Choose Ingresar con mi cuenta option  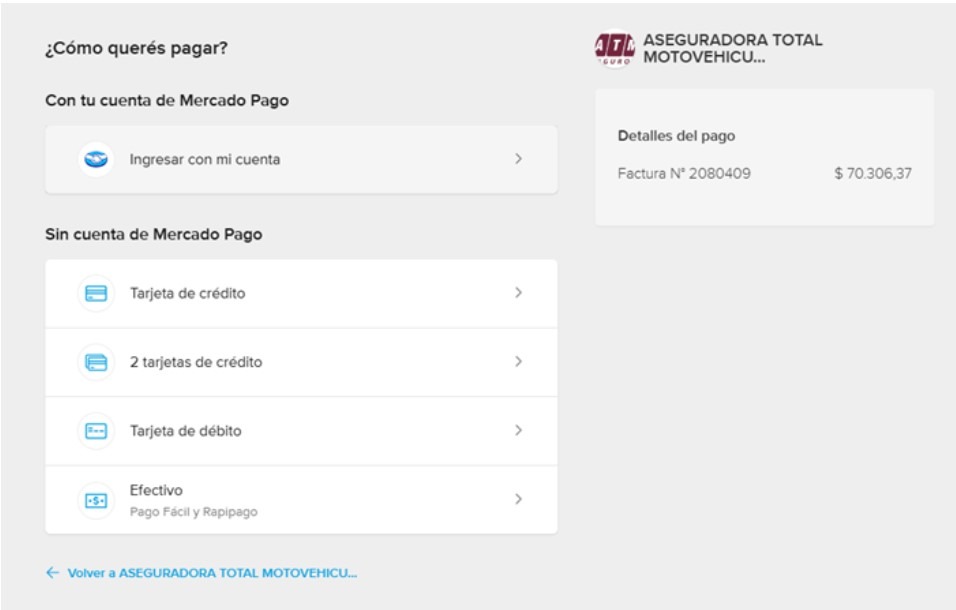click(205, 160)
